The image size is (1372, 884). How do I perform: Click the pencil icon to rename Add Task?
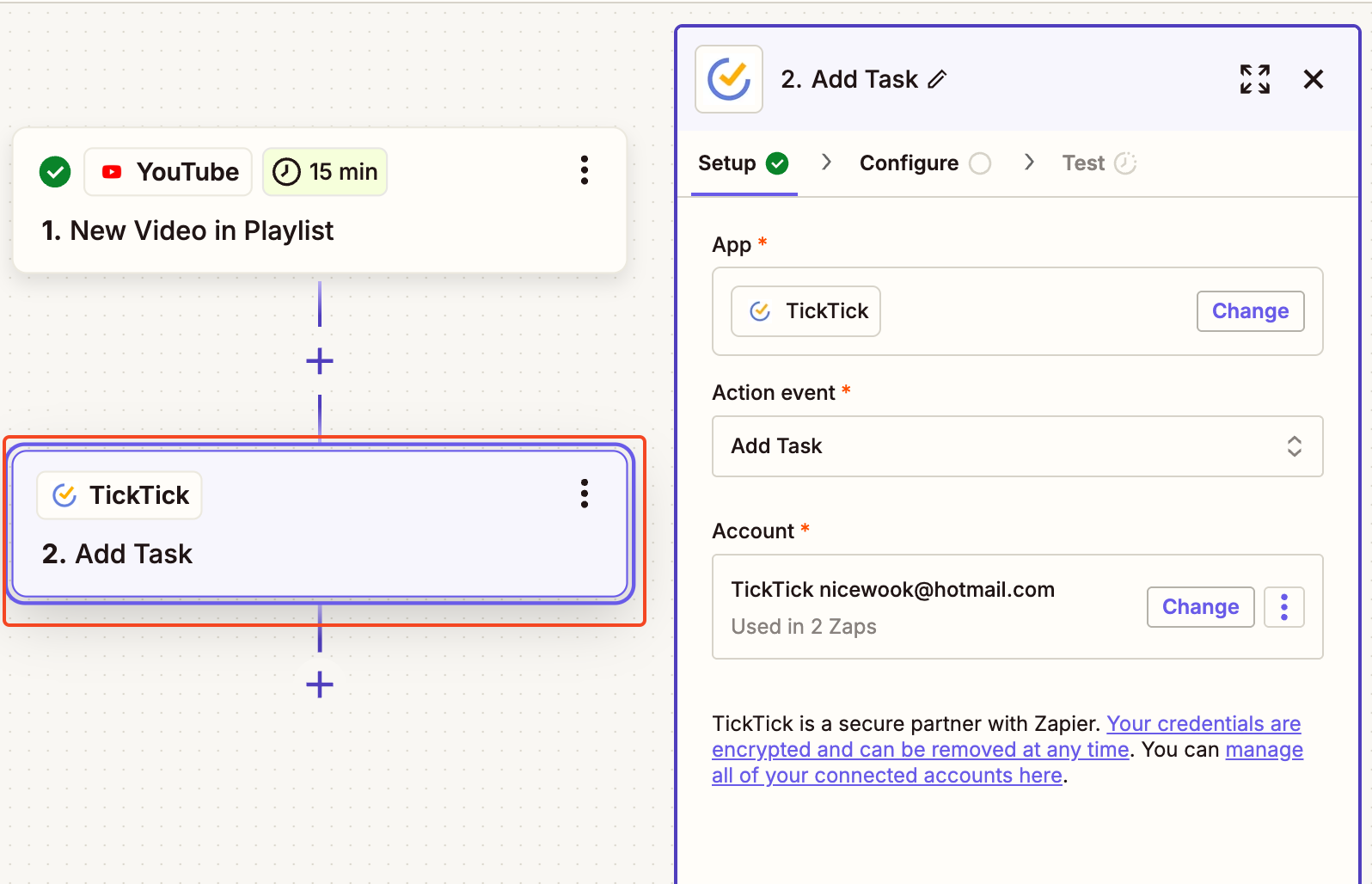pos(937,79)
